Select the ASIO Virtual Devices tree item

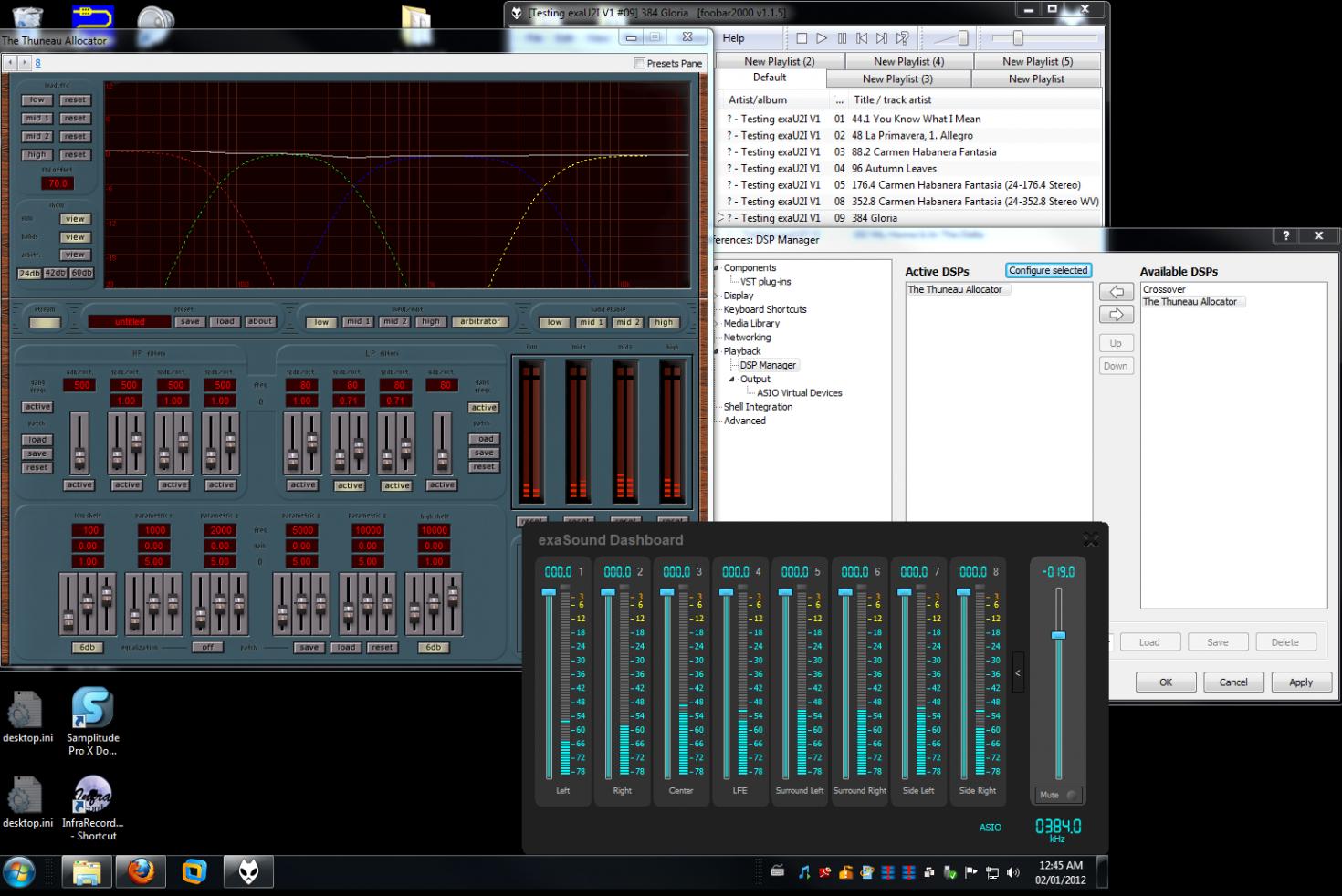[799, 392]
